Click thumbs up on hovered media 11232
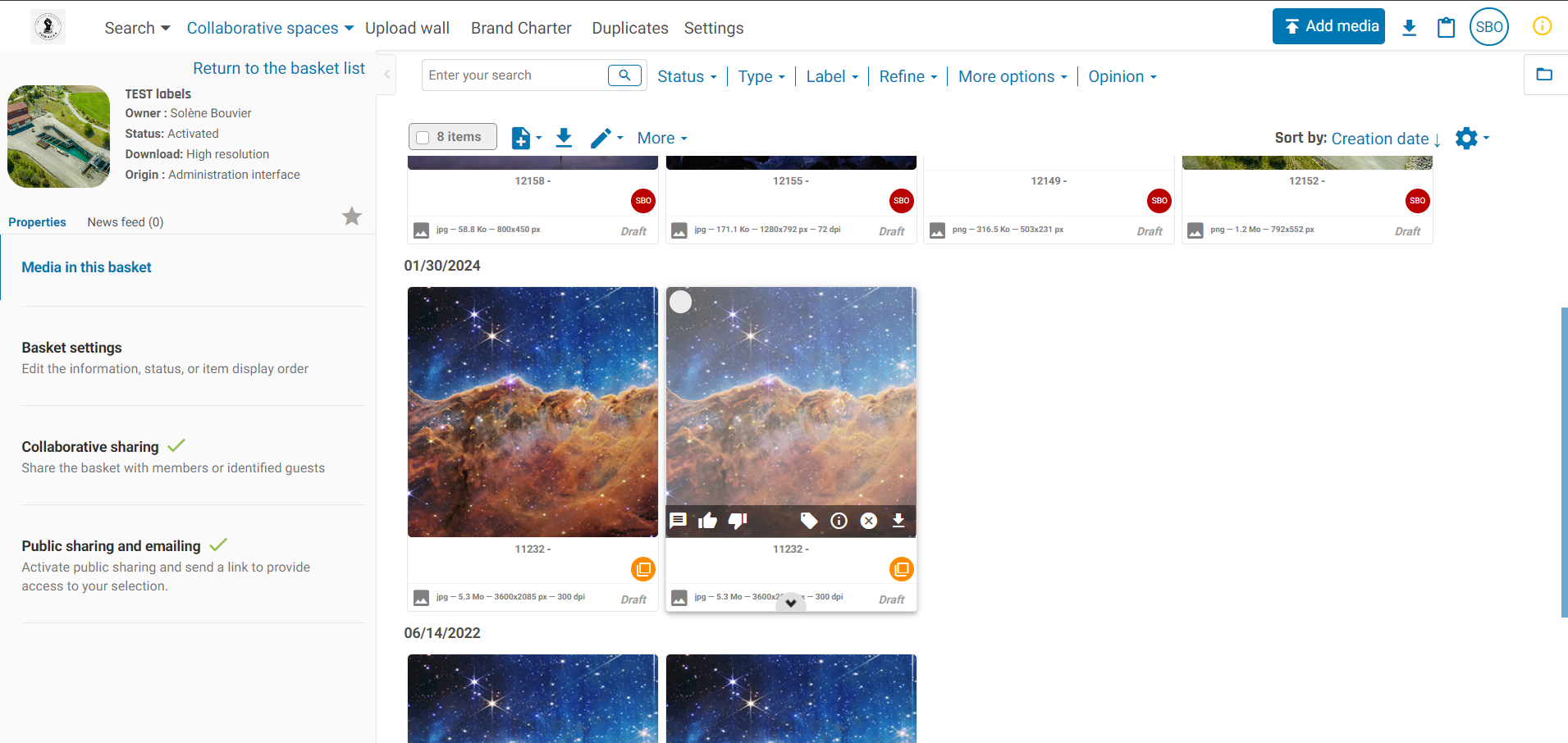1568x743 pixels. (707, 521)
